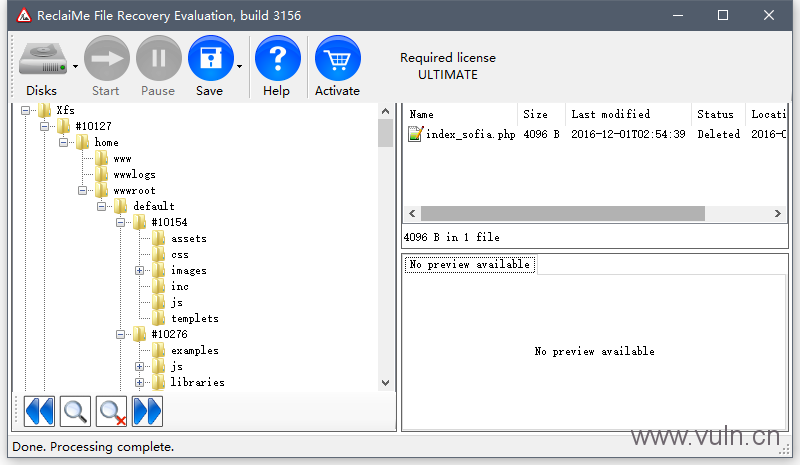Open the Disks dropdown arrow
Screen dimensions: 800x465
pyautogui.click(x=76, y=66)
